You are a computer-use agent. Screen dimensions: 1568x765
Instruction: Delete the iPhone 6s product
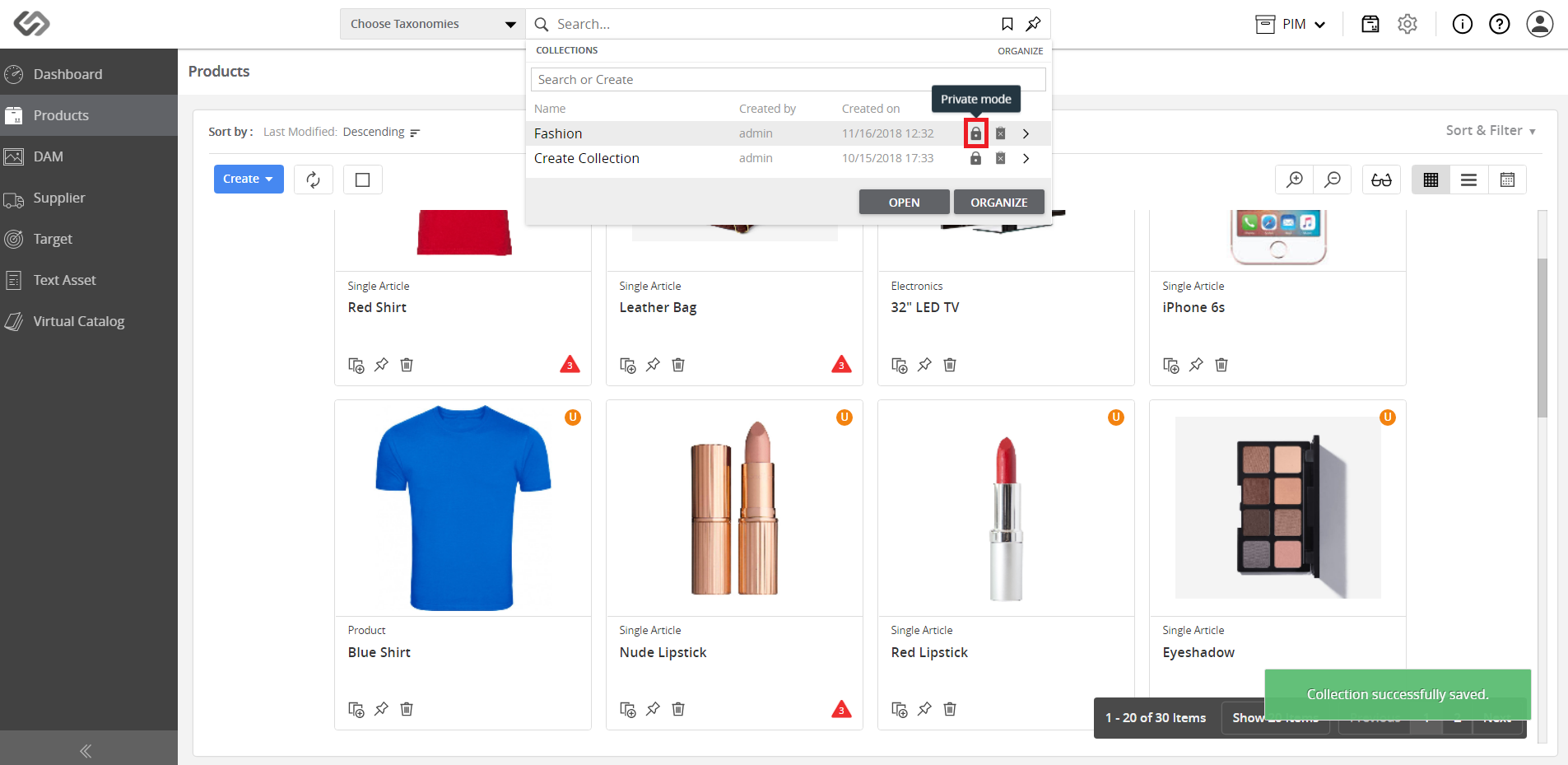pos(1221,364)
